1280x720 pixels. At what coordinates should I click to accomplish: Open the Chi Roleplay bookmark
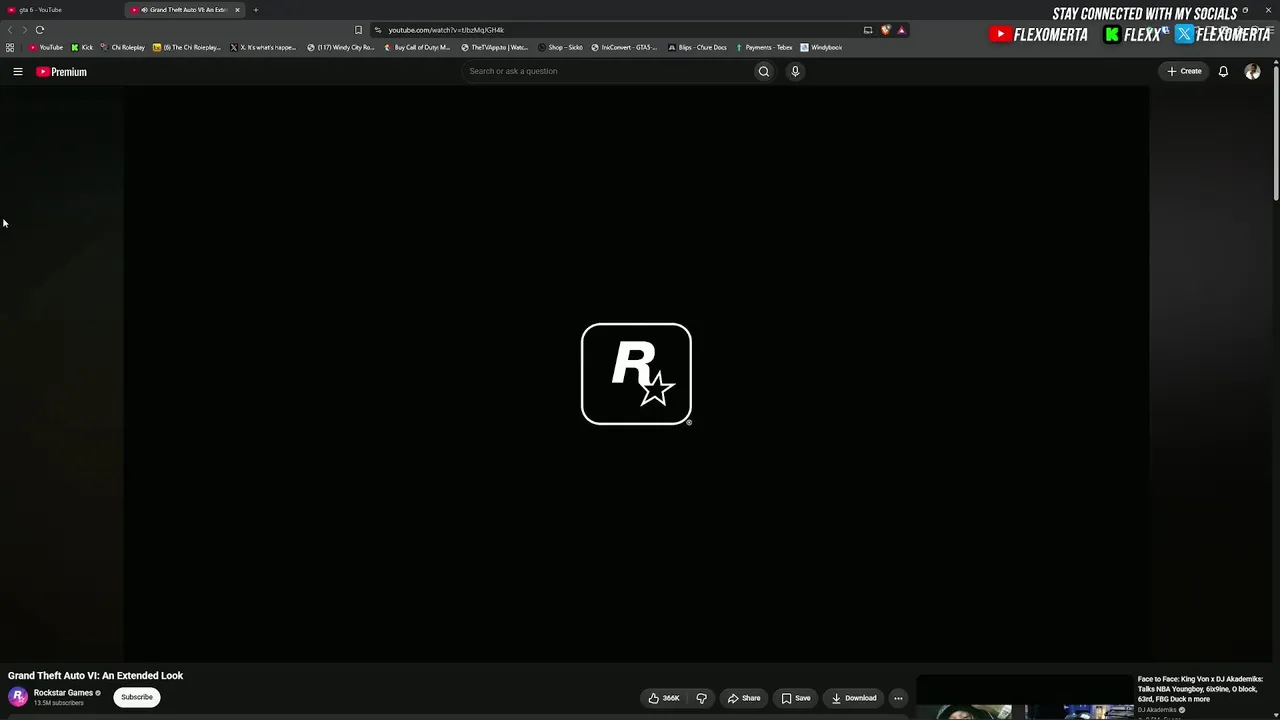123,48
